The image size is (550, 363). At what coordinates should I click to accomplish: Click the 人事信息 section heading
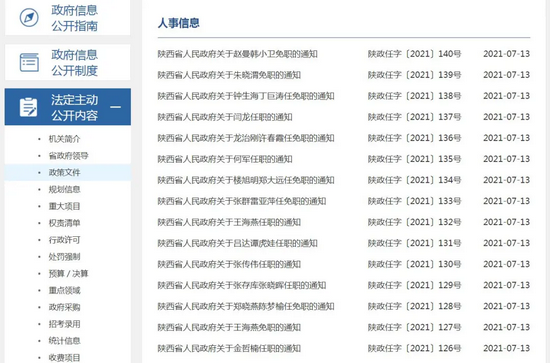point(179,23)
